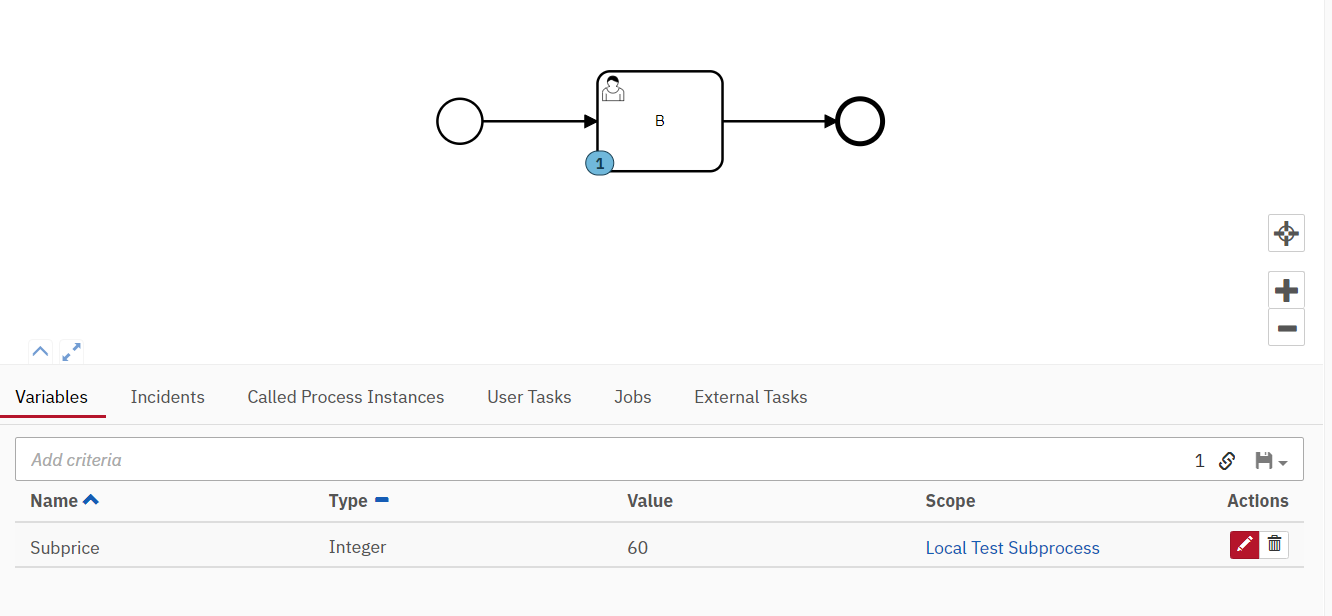Click the activity instance count badge on task B
1332x616 pixels.
pyautogui.click(x=599, y=161)
